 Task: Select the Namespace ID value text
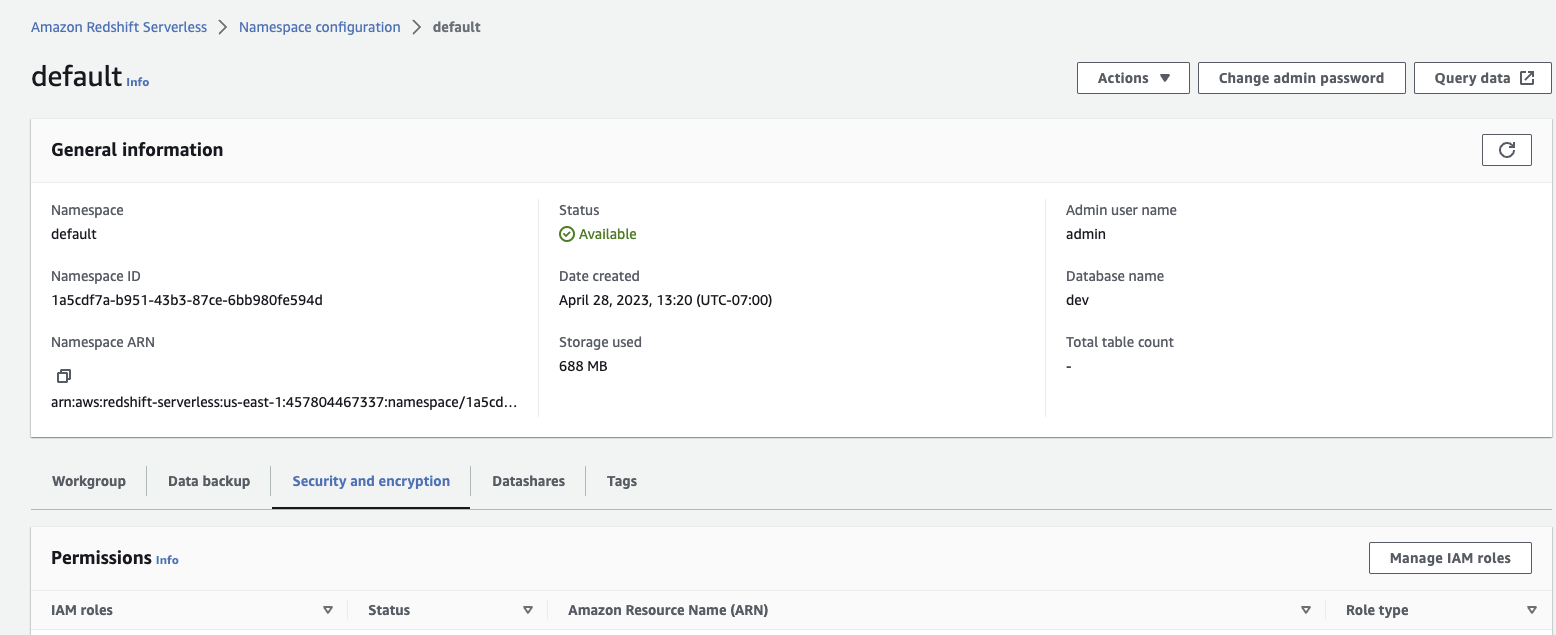[x=187, y=300]
